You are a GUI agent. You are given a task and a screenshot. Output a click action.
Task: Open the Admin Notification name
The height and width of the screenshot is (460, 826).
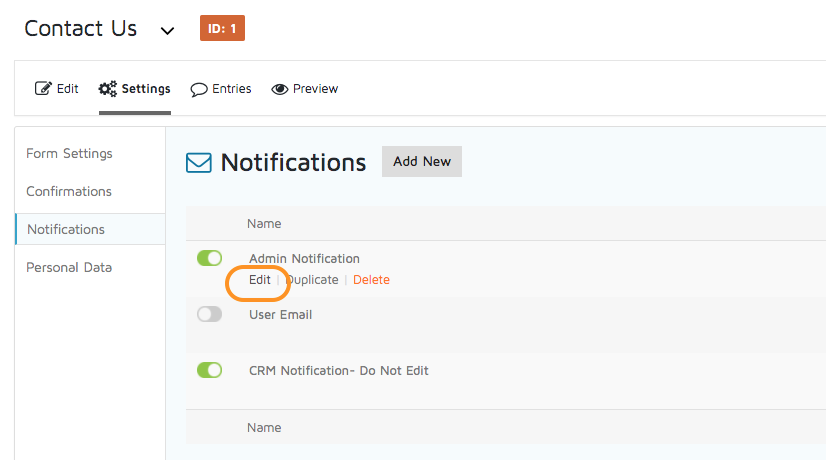pyautogui.click(x=304, y=259)
